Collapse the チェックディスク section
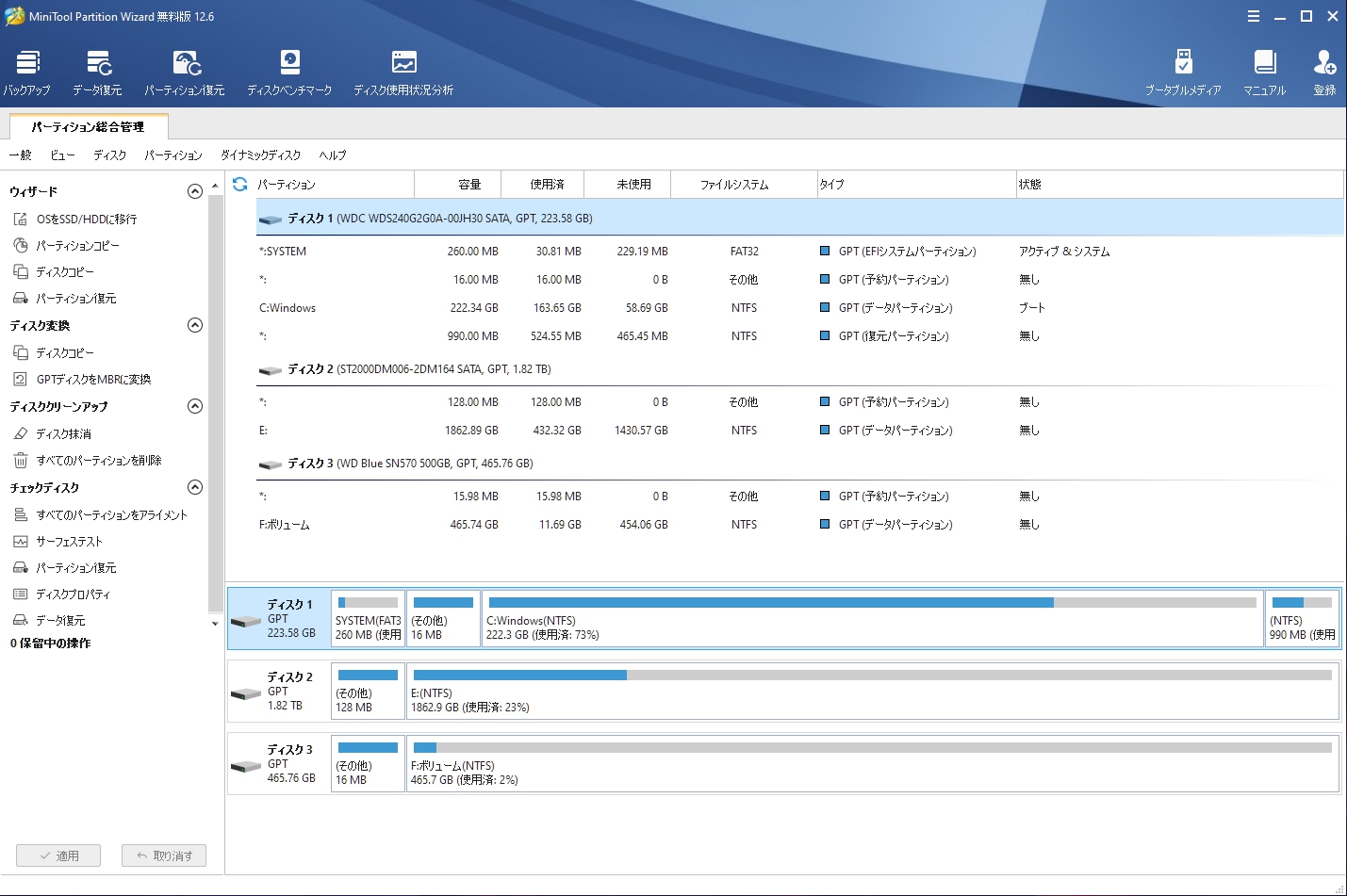Screen dimensions: 1347x896 click(195, 487)
